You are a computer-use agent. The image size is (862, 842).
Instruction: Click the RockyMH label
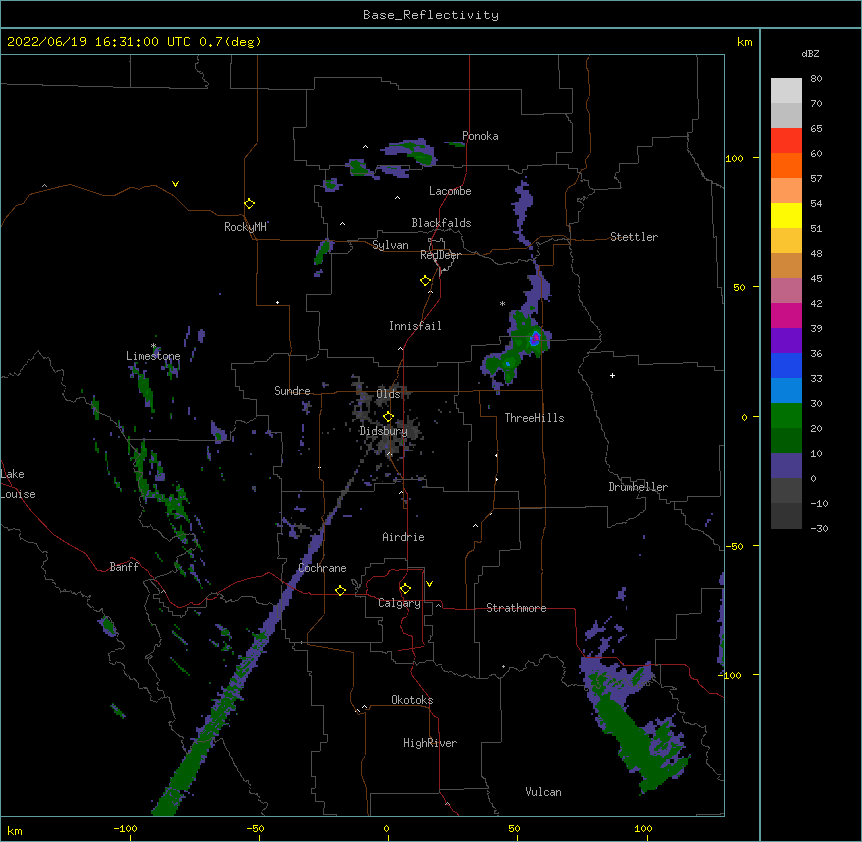click(x=245, y=227)
